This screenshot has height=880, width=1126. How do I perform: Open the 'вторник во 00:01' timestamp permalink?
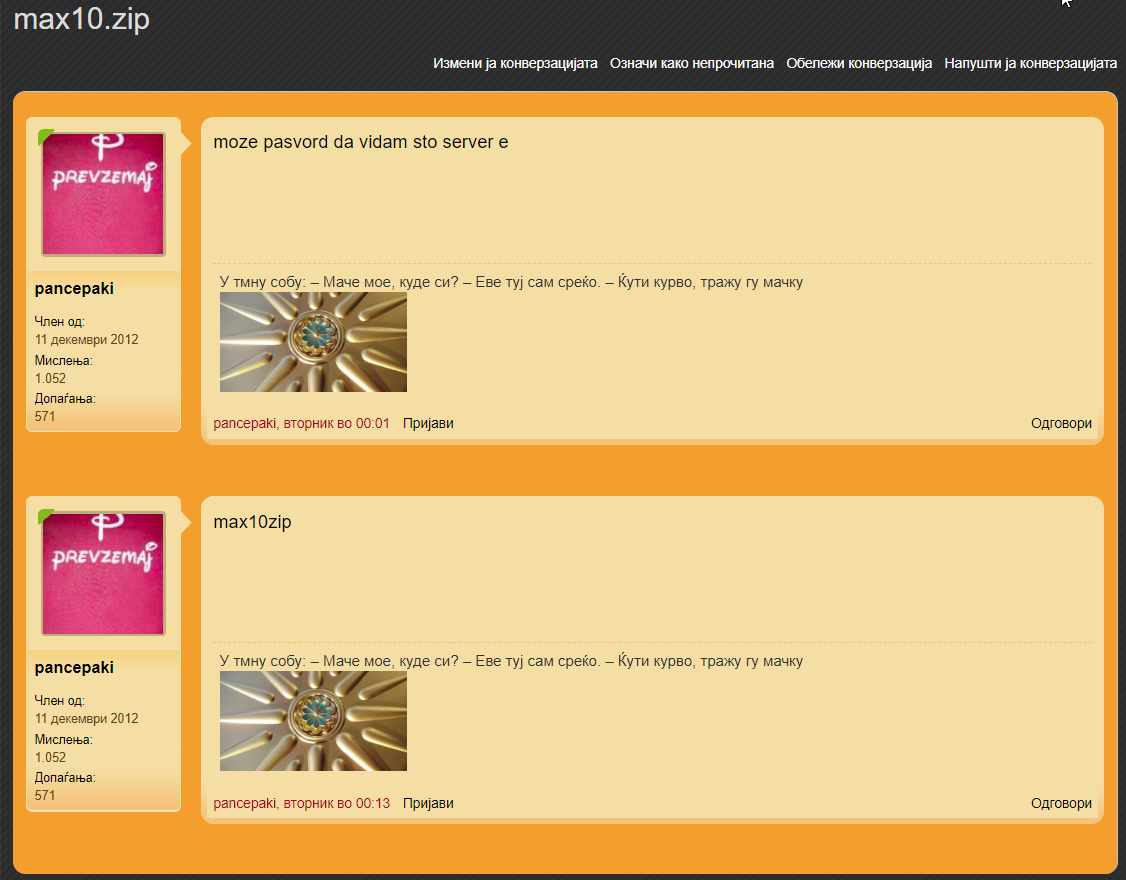336,423
